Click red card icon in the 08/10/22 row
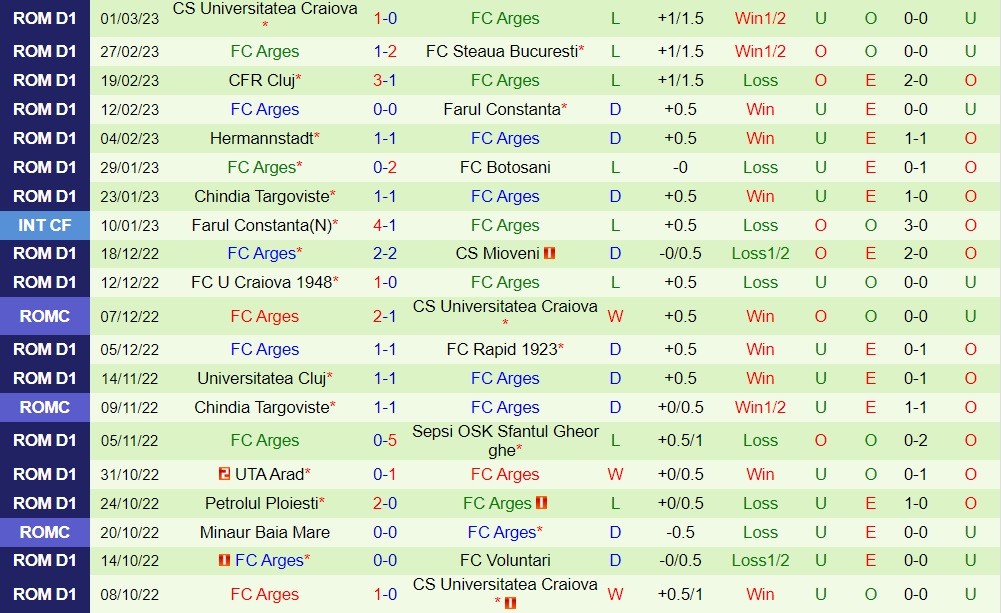 (509, 603)
